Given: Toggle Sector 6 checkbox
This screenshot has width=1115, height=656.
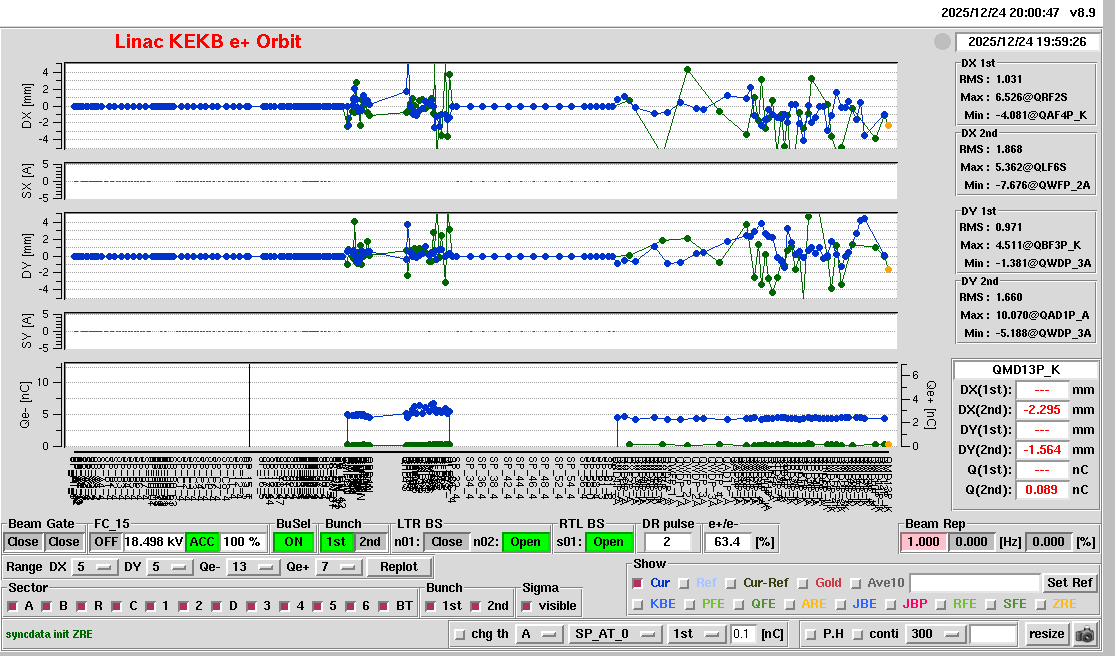Looking at the screenshot, I should click(x=351, y=606).
